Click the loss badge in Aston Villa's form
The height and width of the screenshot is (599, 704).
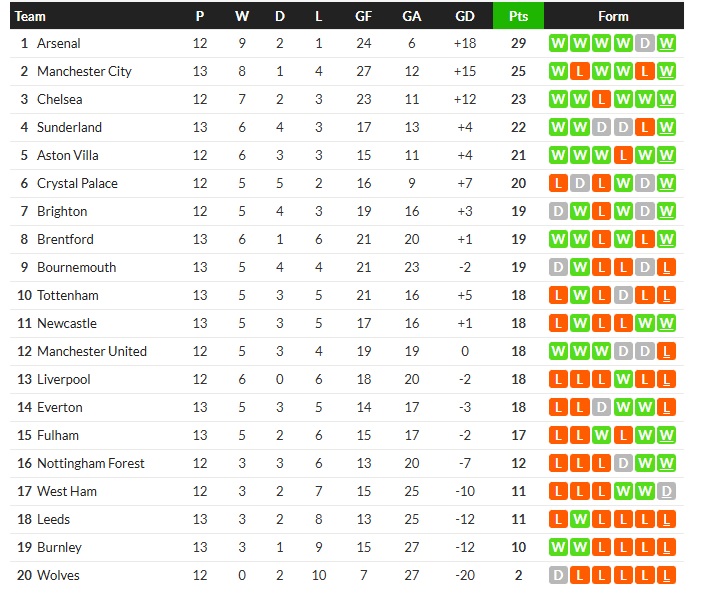point(623,155)
